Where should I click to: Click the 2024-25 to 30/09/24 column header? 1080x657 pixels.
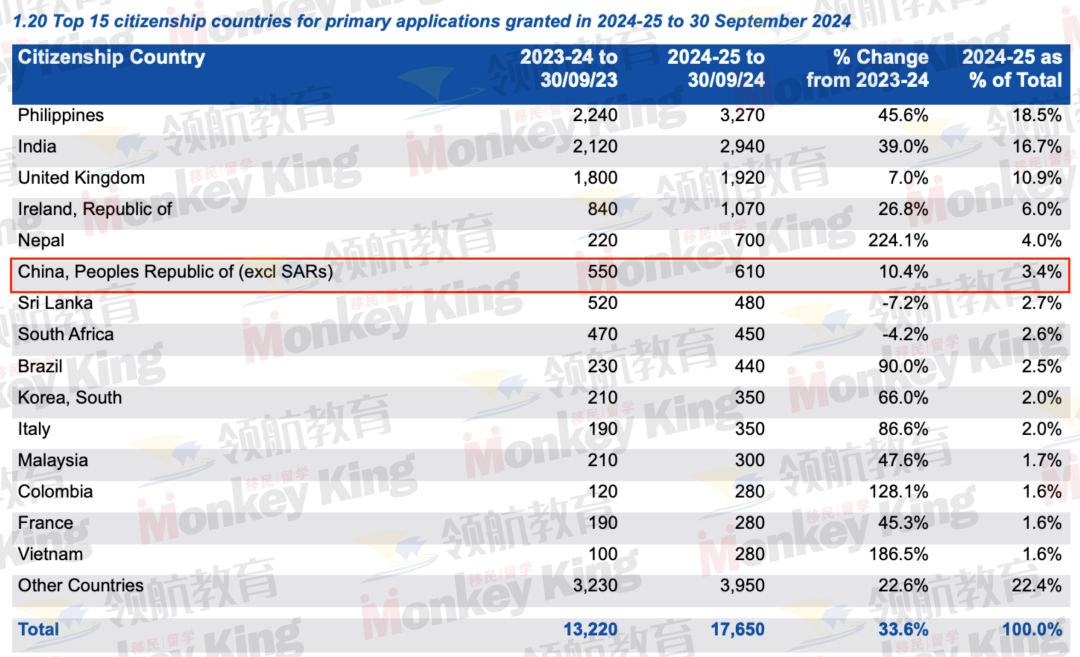pyautogui.click(x=716, y=69)
